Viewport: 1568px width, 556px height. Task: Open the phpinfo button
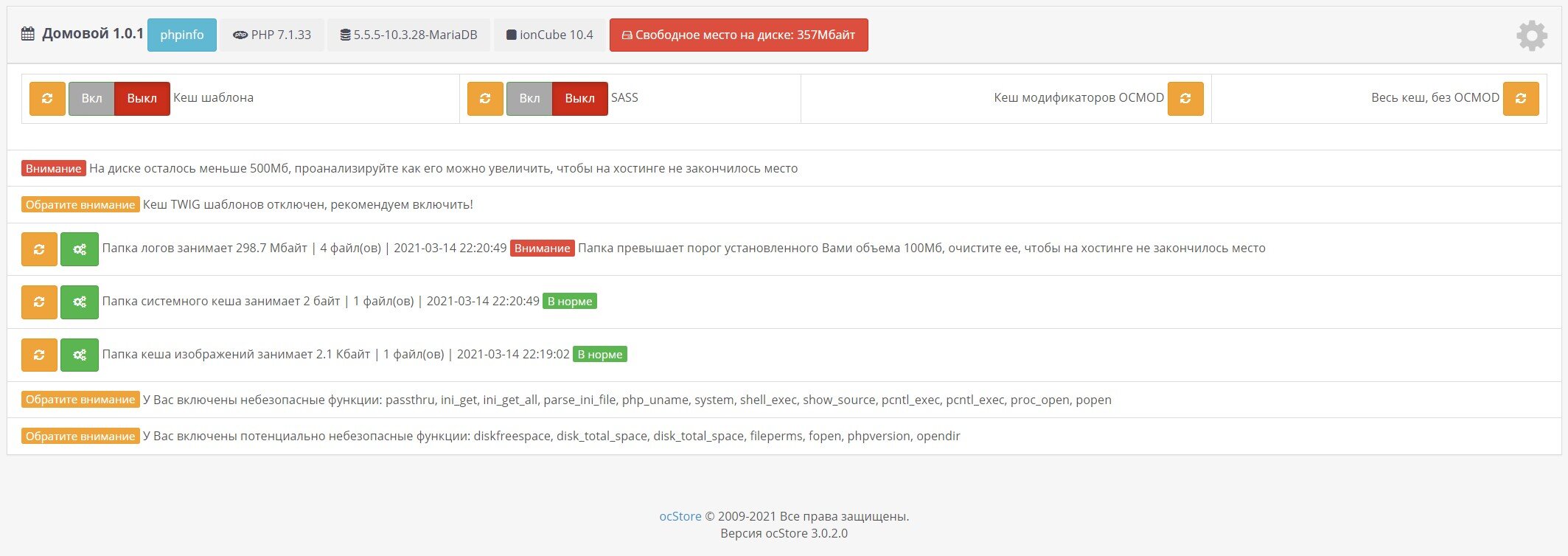[182, 35]
